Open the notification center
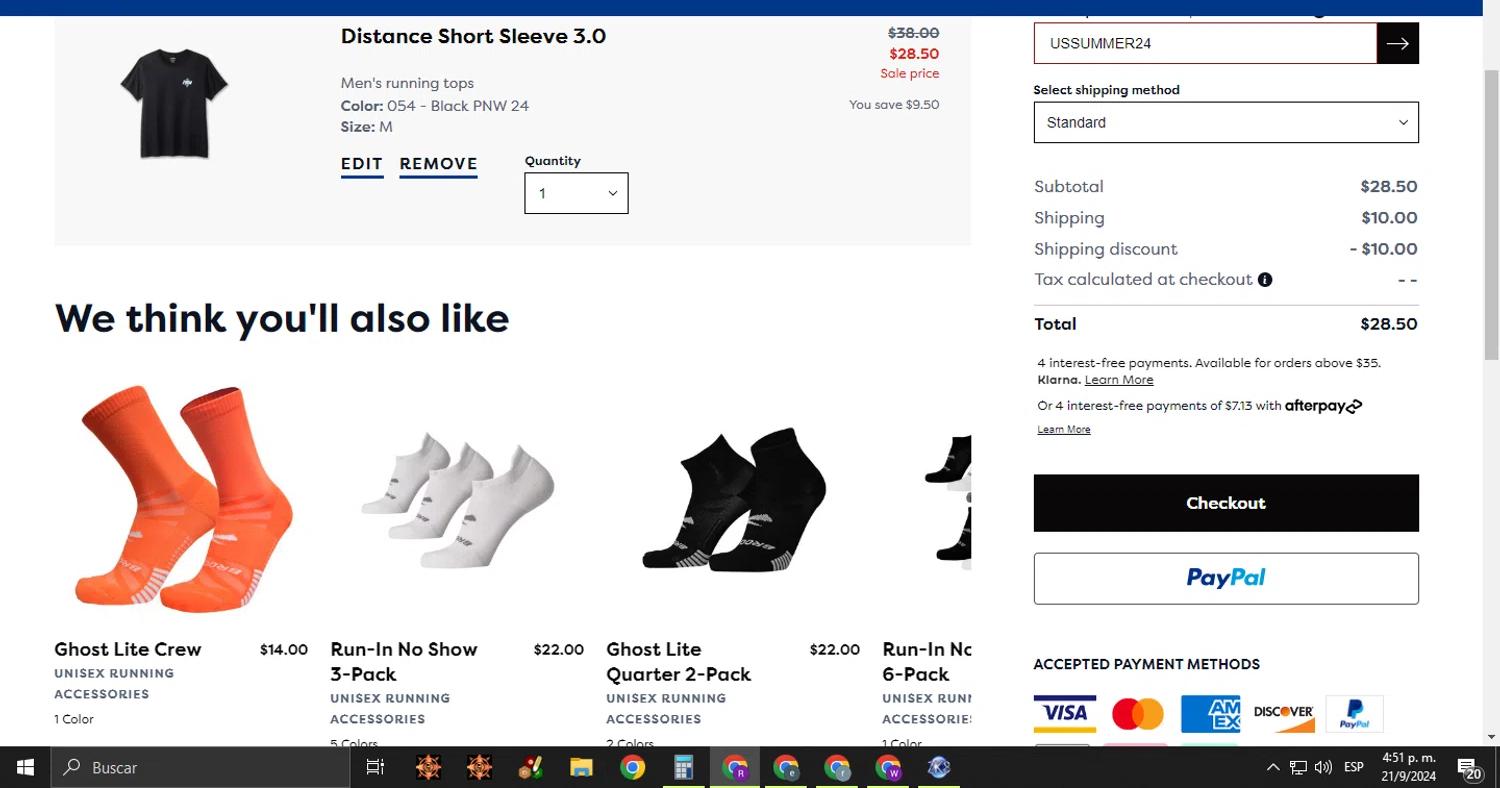1500x788 pixels. pos(1470,767)
